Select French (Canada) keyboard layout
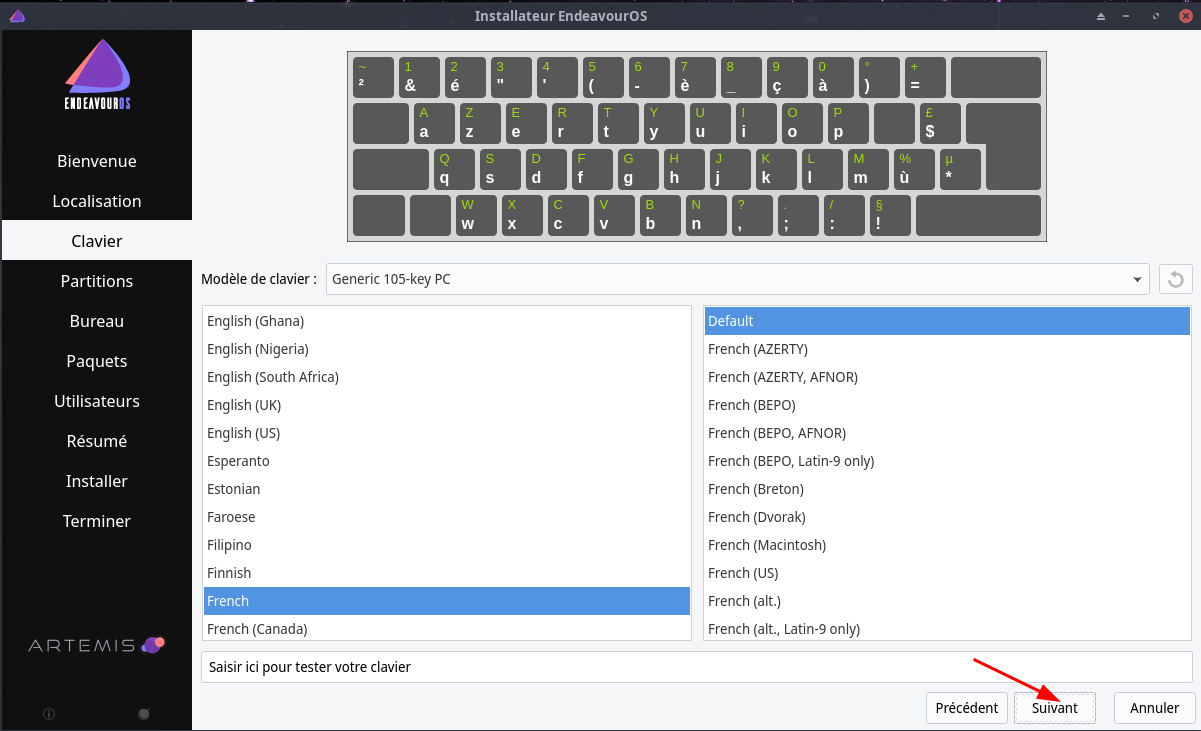1201x731 pixels. 257,629
